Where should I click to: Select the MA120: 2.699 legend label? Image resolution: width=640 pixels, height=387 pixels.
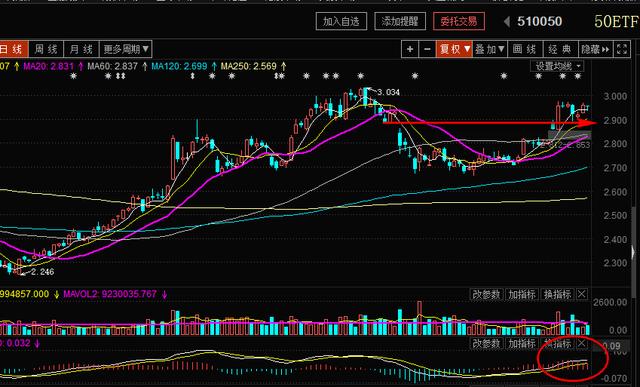pos(180,66)
